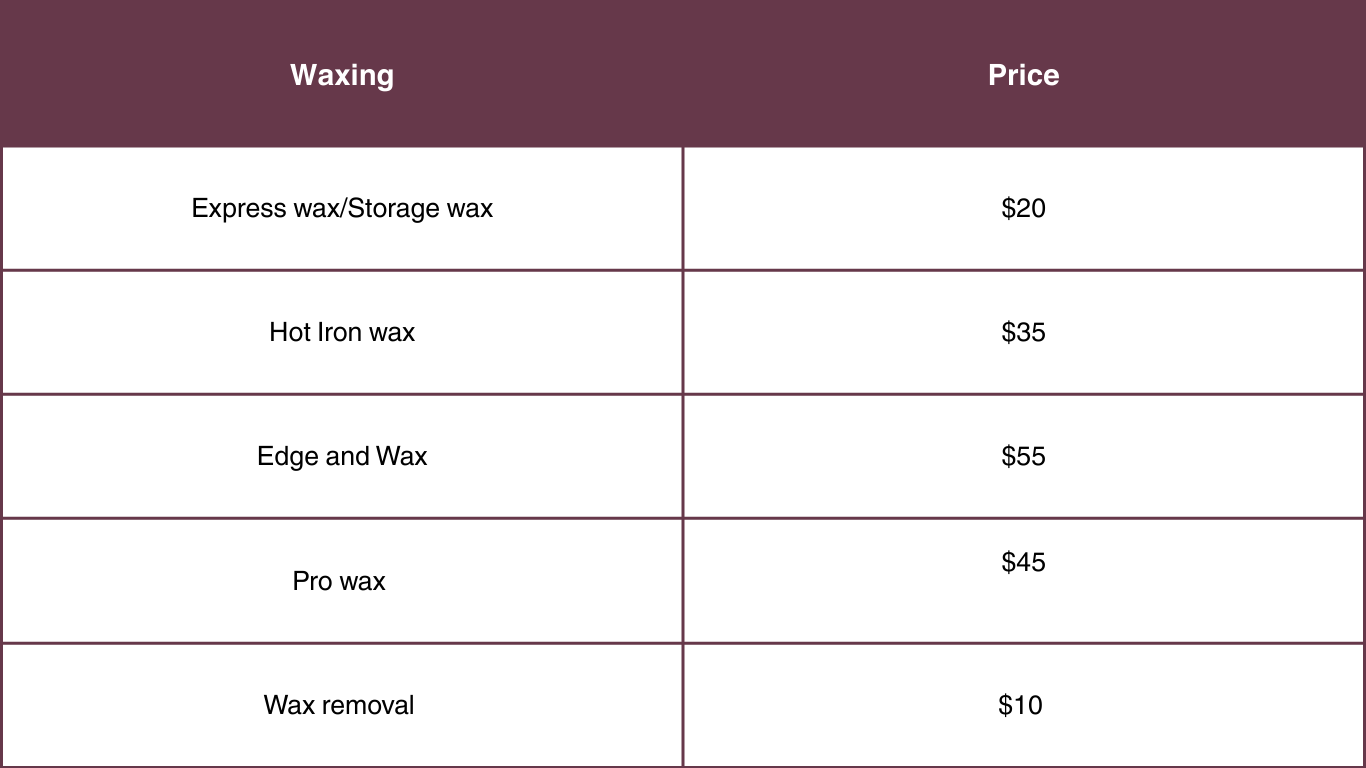
Task: Click the Price column header
Action: (x=1023, y=75)
